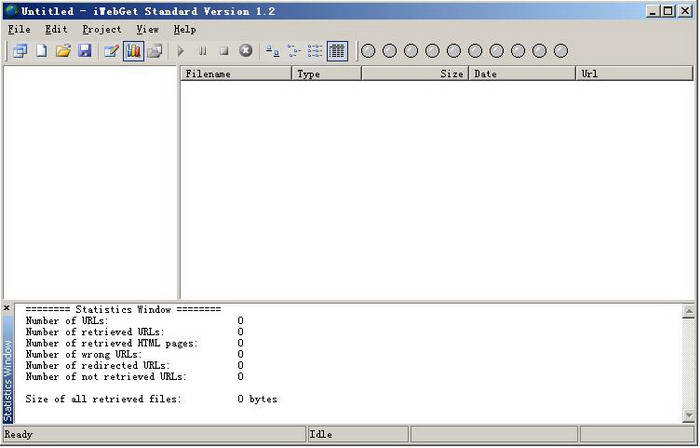700x448 pixels.
Task: Create a new project with blank page icon
Action: [42, 51]
